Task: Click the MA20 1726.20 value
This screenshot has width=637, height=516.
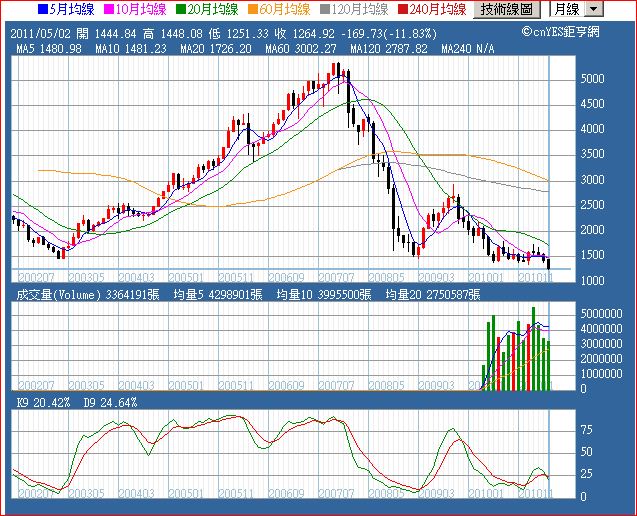Action: click(x=216, y=49)
